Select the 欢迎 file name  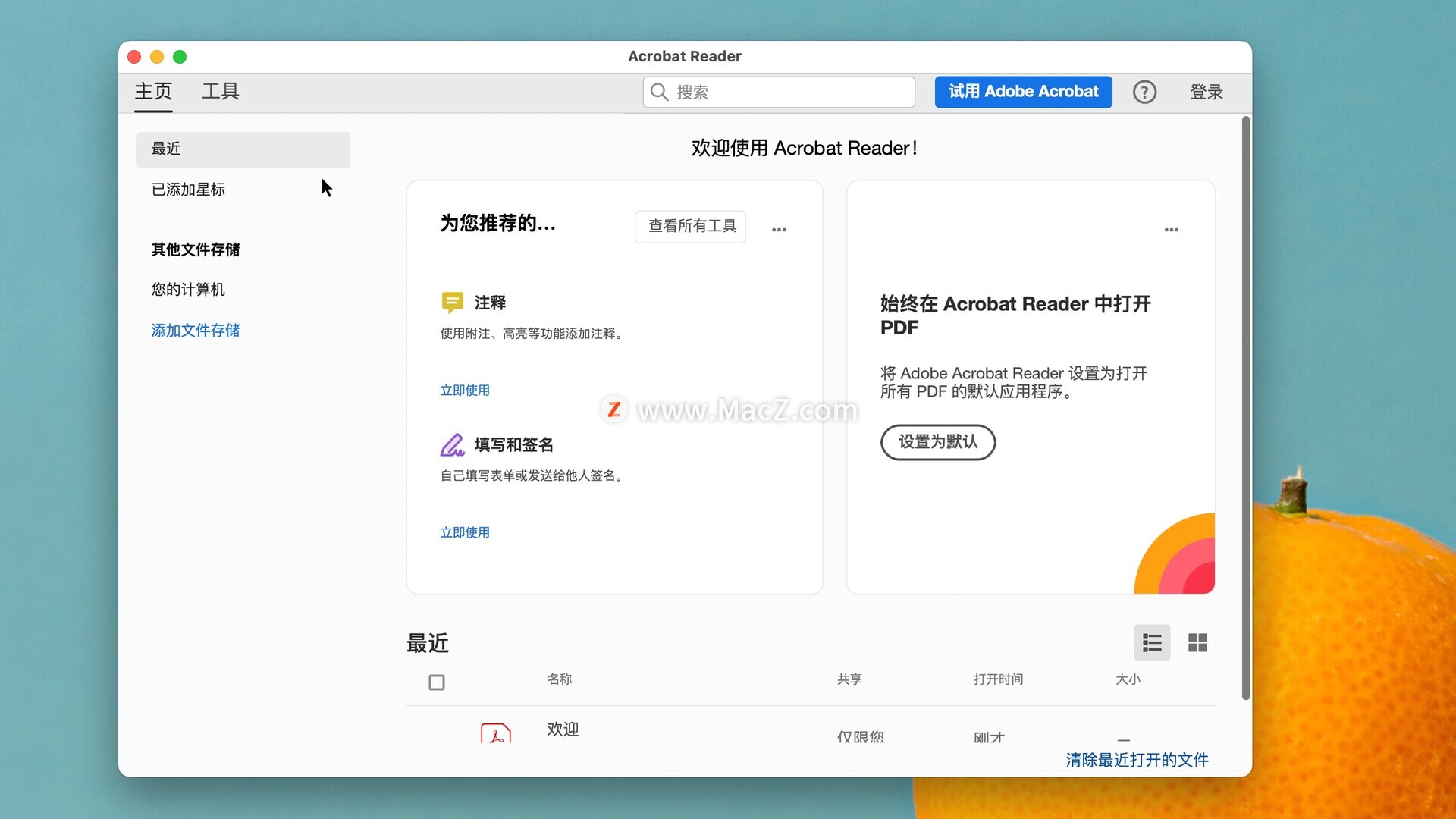[563, 730]
